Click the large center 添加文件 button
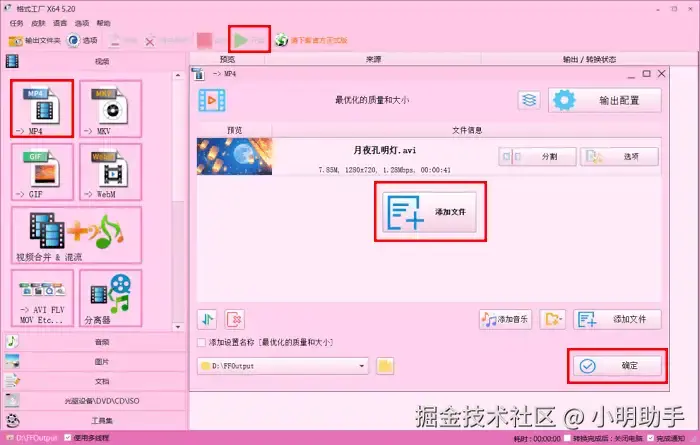The height and width of the screenshot is (445, 700). (429, 212)
